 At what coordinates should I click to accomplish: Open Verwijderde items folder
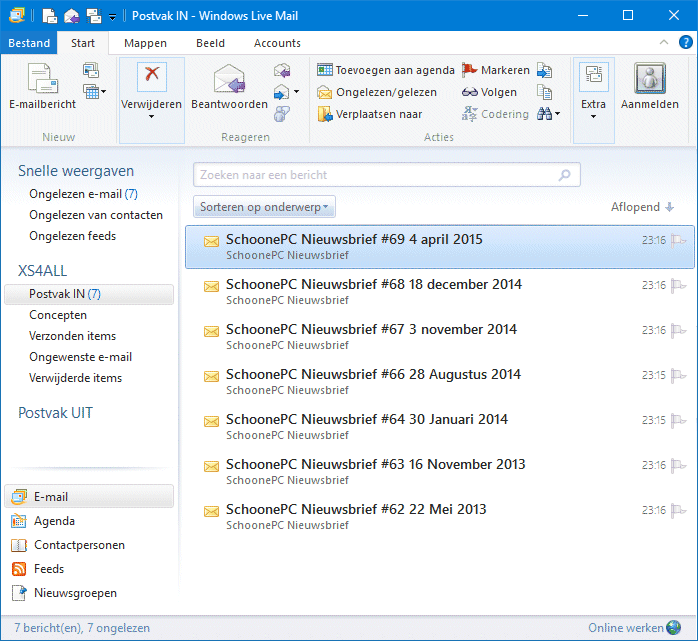point(75,377)
